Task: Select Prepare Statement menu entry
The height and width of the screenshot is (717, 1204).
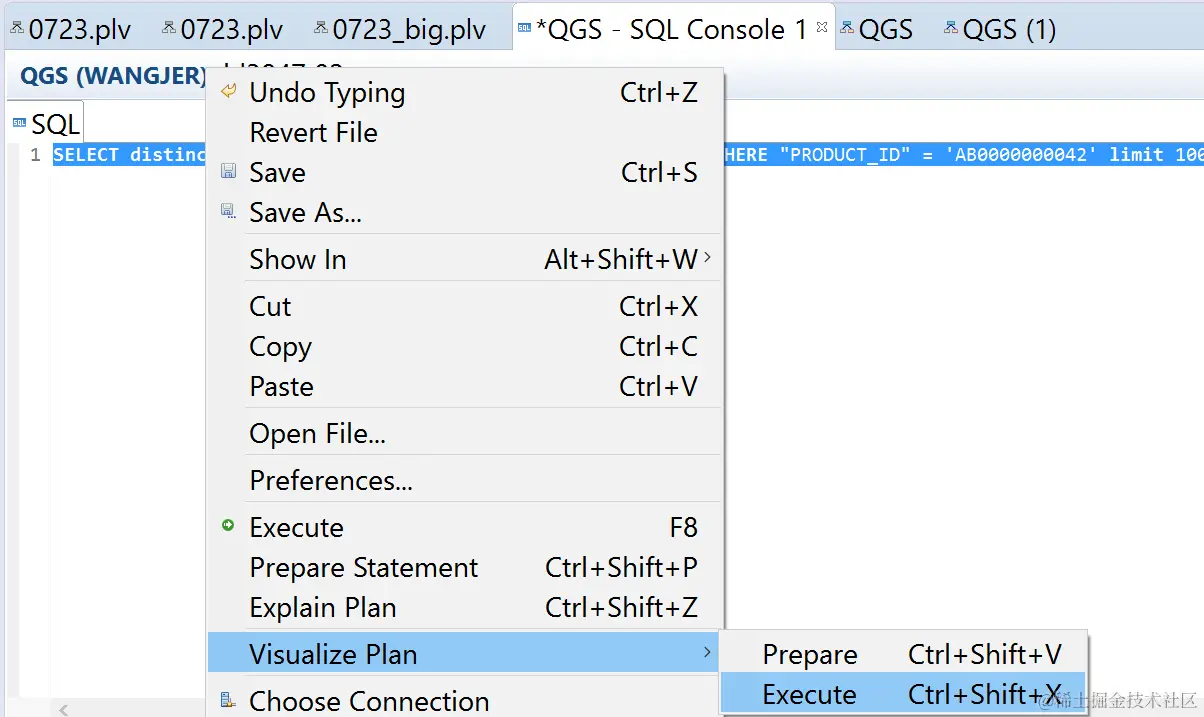Action: (363, 567)
